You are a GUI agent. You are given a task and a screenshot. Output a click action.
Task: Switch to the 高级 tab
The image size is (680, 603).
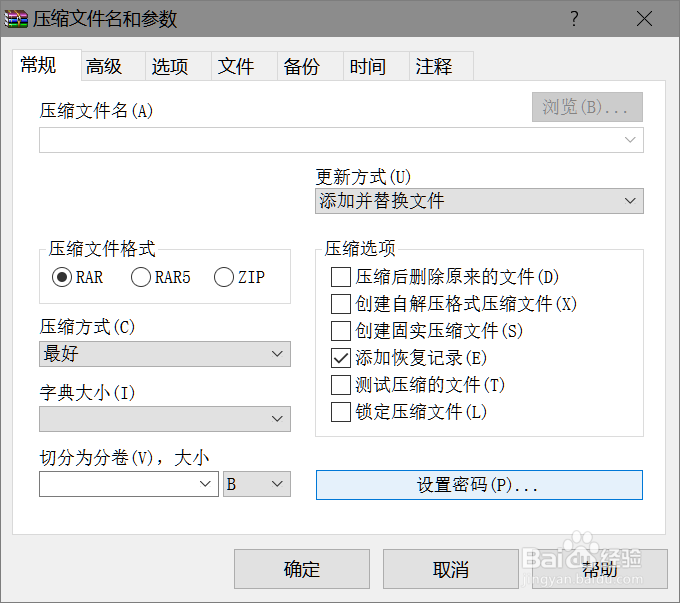[x=104, y=67]
